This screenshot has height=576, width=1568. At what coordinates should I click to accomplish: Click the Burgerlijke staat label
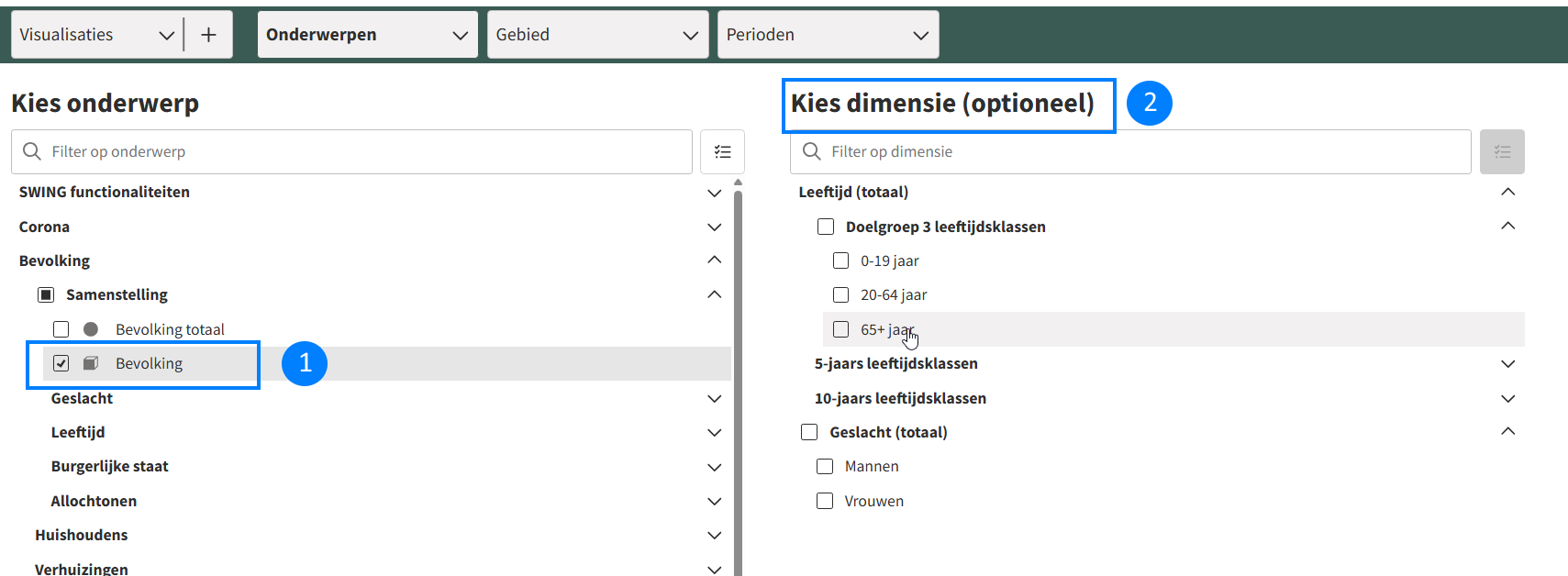(109, 466)
